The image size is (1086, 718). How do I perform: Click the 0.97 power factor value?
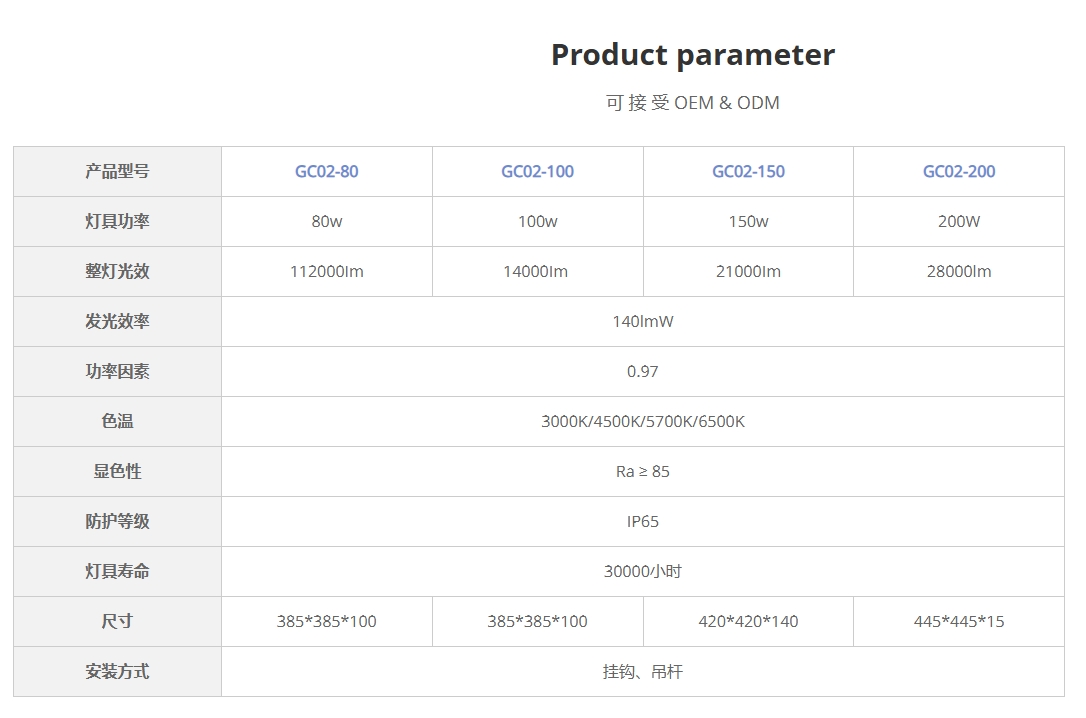point(642,371)
